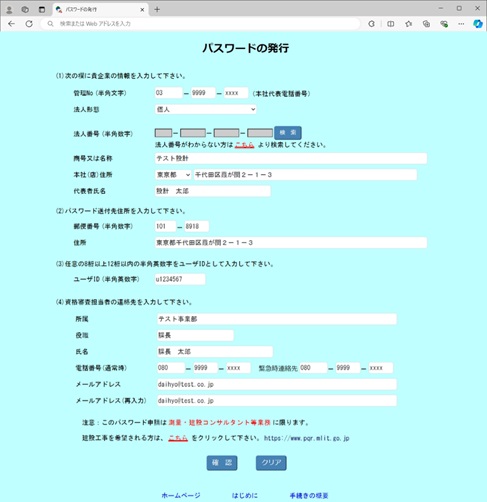487x502 pixels.
Task: Click こちら link for 建設工事
Action: pyautogui.click(x=178, y=438)
